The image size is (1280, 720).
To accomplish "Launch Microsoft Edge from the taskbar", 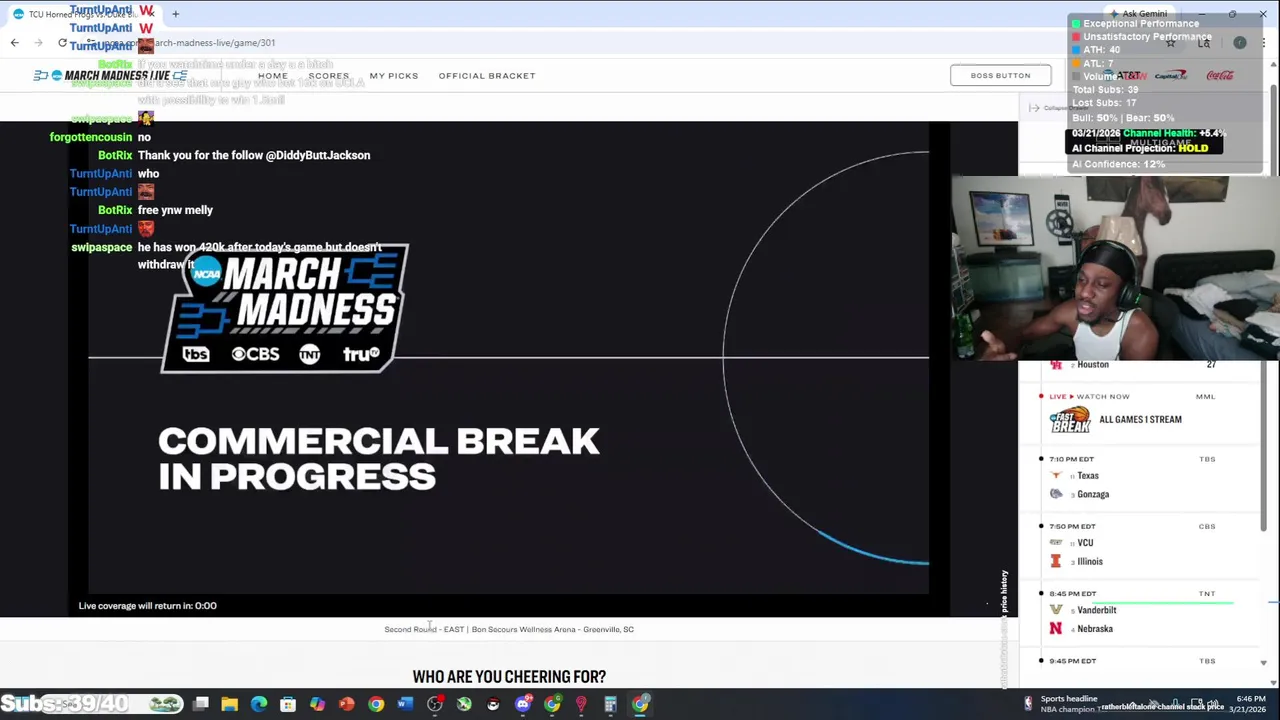I will [x=259, y=704].
